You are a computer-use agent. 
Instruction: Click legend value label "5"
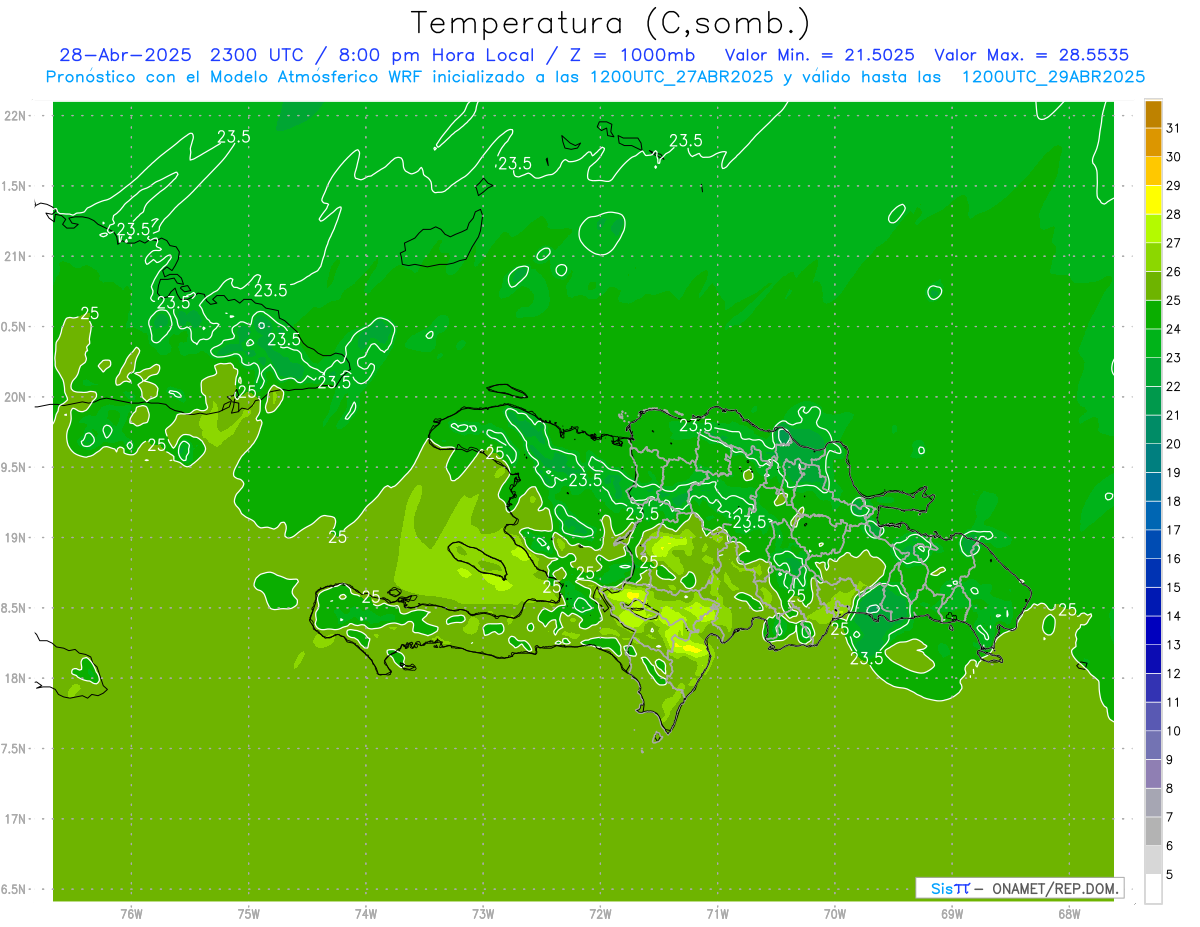[x=1170, y=875]
